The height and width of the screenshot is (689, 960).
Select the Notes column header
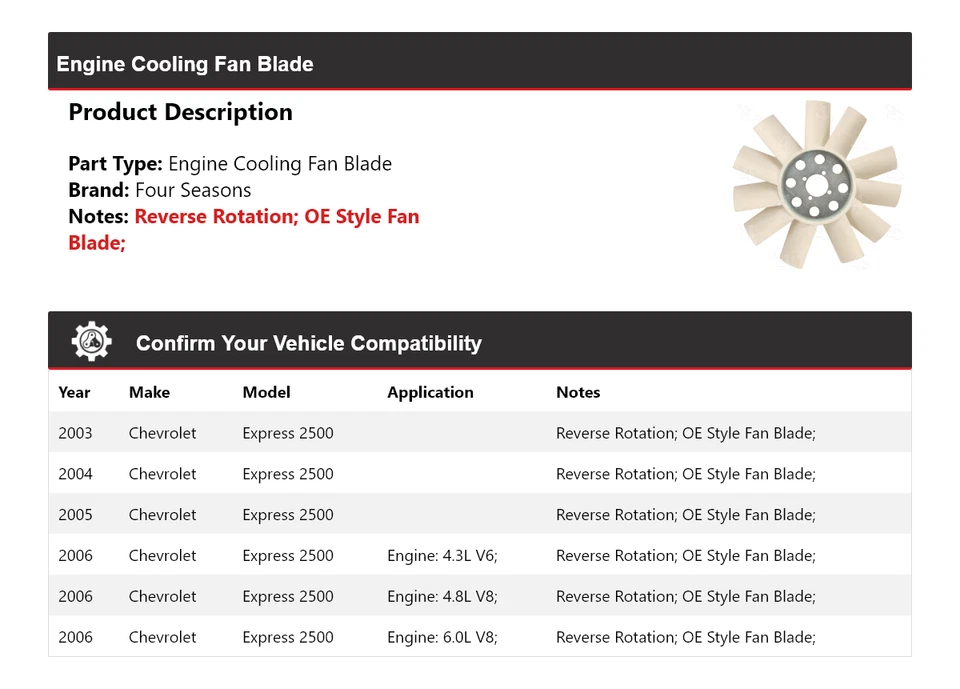pyautogui.click(x=578, y=392)
